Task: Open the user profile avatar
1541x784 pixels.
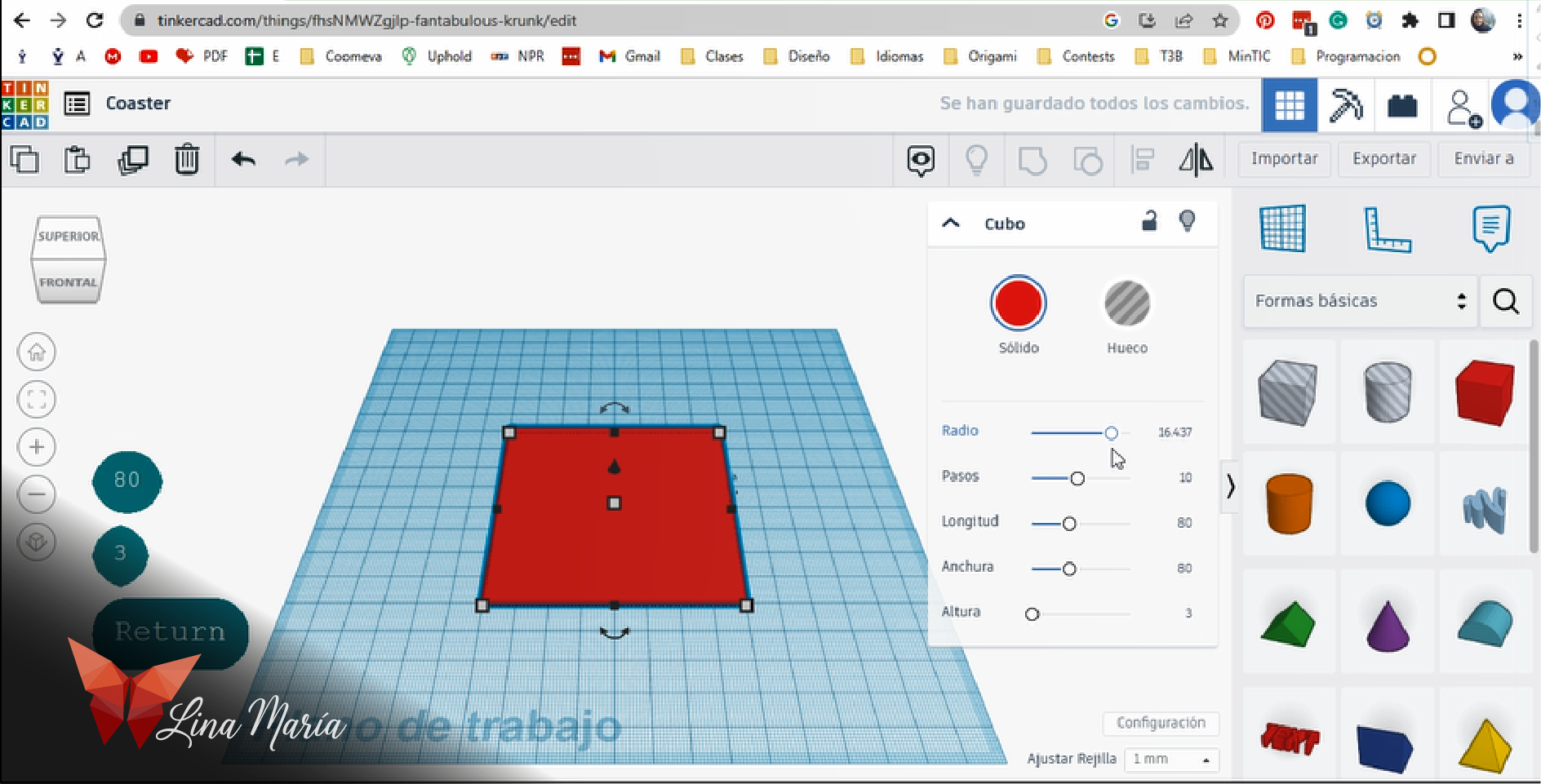Action: (1516, 104)
